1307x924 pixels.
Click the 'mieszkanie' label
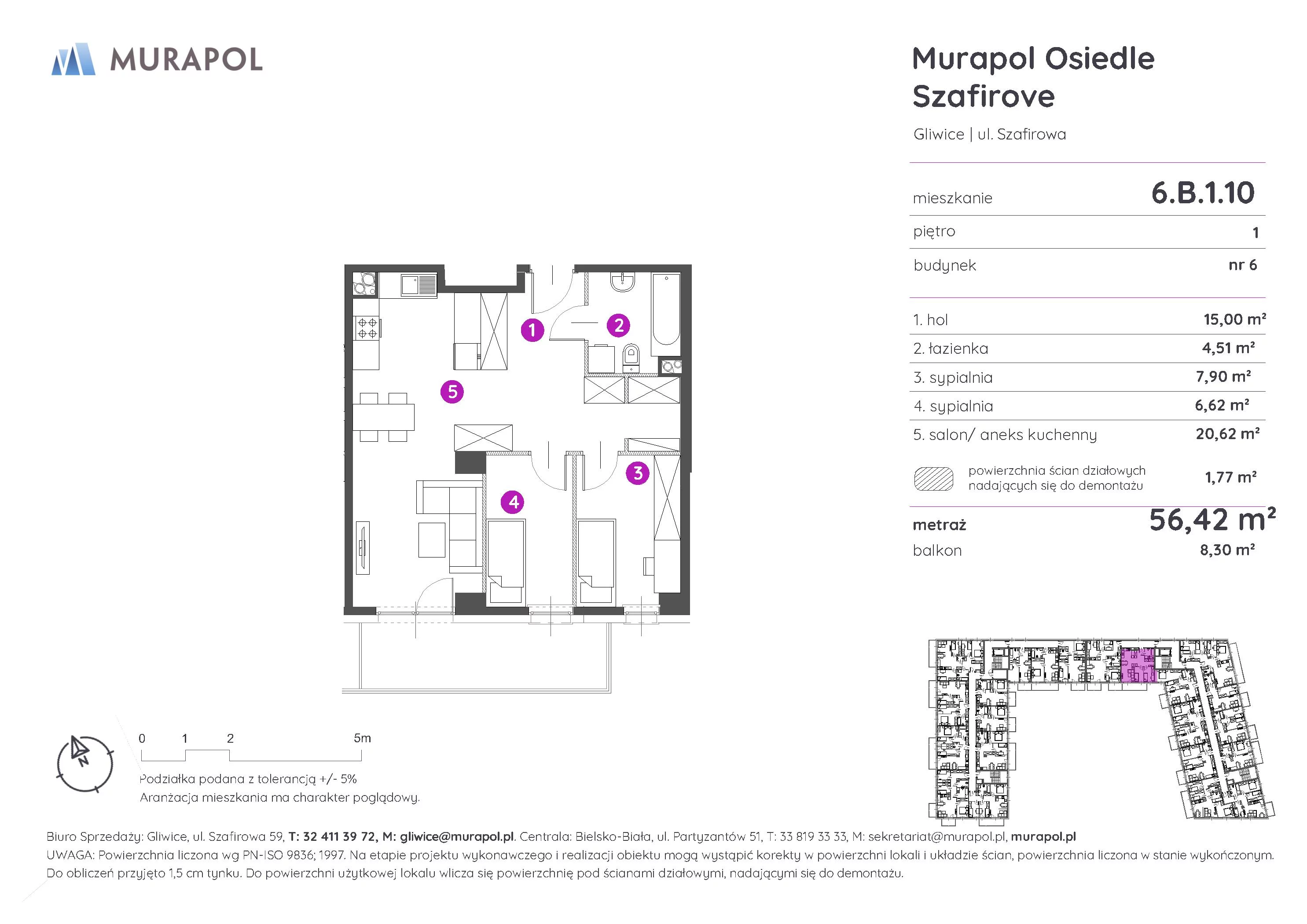tap(952, 198)
